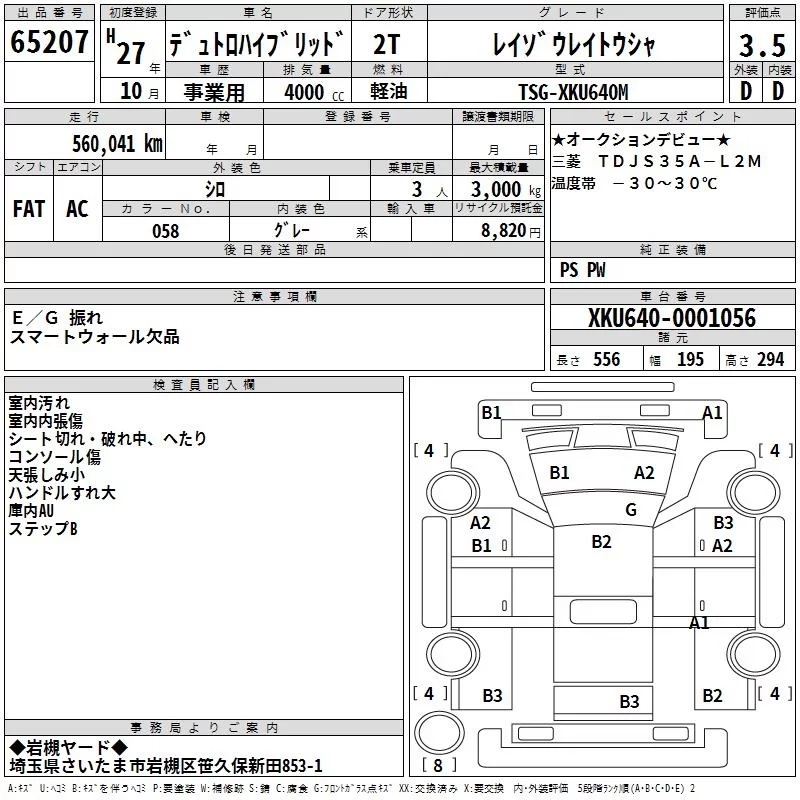This screenshot has height=800, width=800.
Task: Click door shape value 2T
Action: coord(387,44)
